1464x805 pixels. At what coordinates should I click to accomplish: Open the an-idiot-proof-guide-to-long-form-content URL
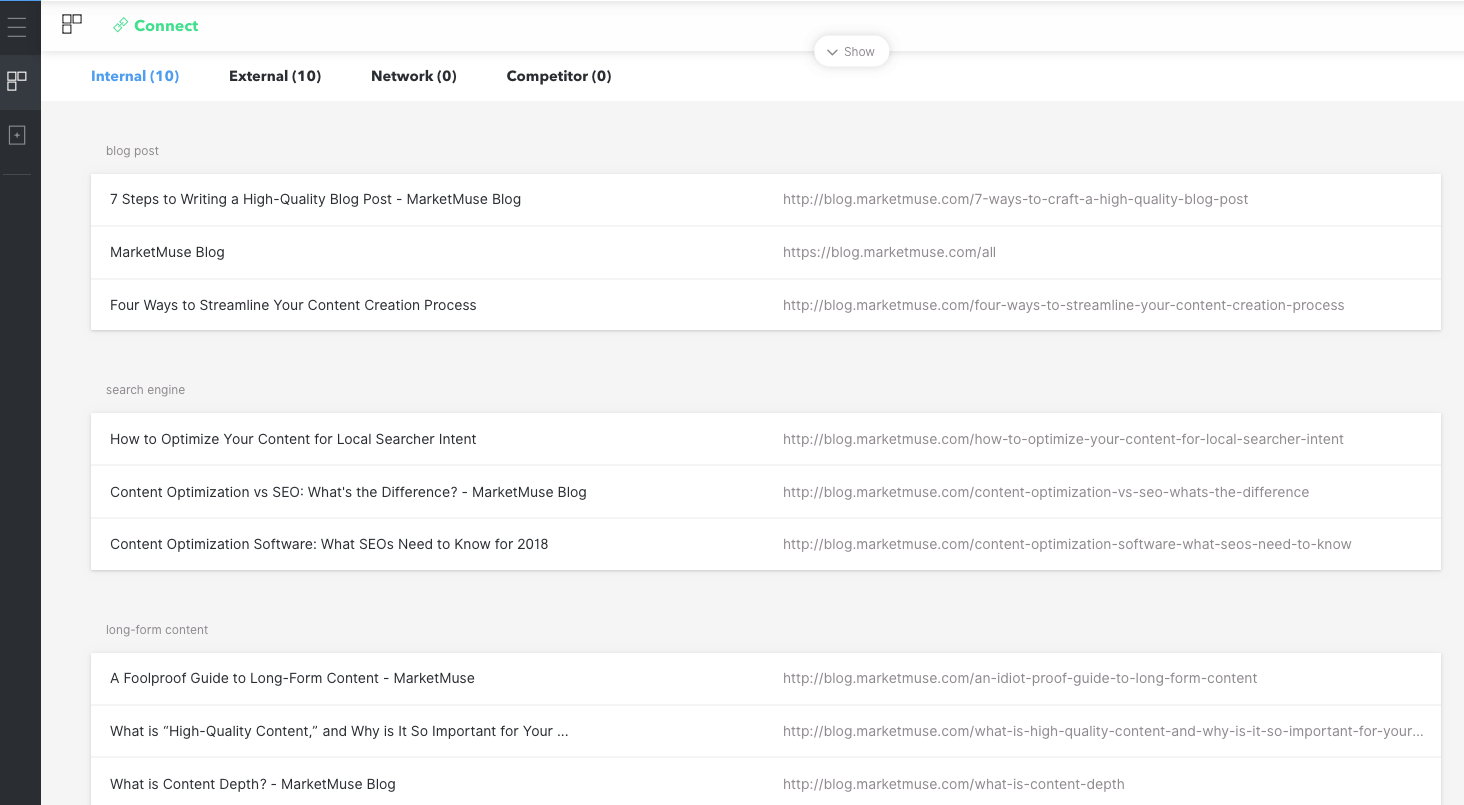click(x=1020, y=679)
